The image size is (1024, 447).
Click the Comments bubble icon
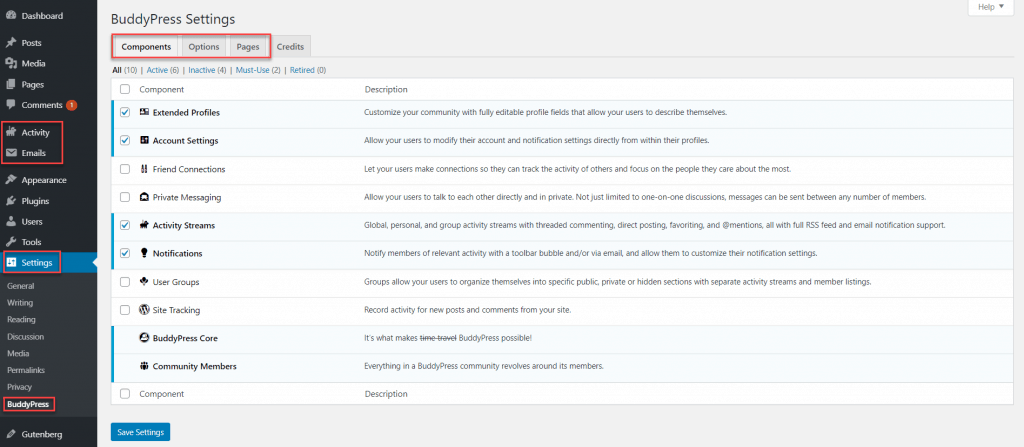coord(10,105)
